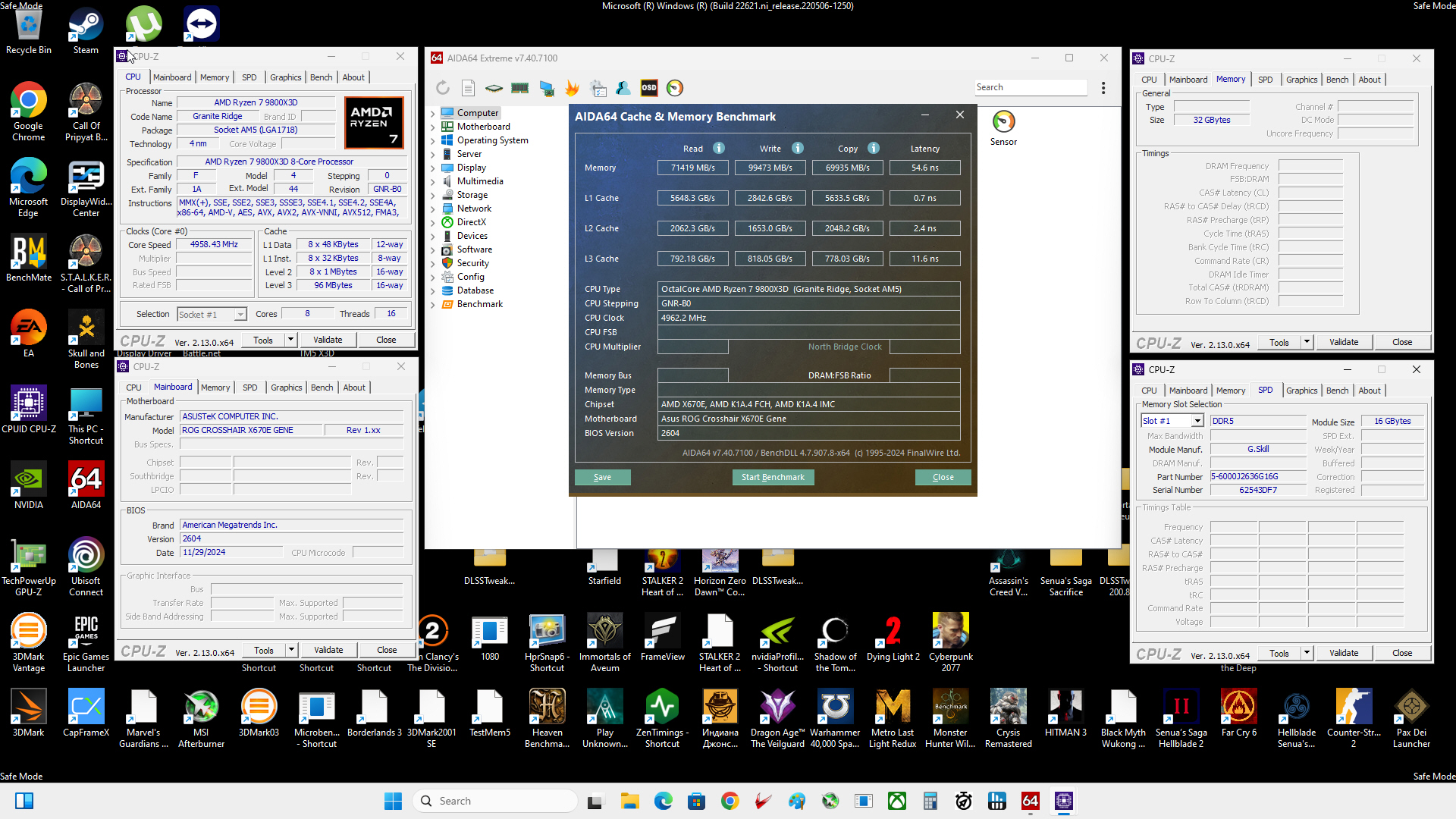Open the AIDA64 Report page icon
This screenshot has width=1456, height=819.
click(469, 88)
